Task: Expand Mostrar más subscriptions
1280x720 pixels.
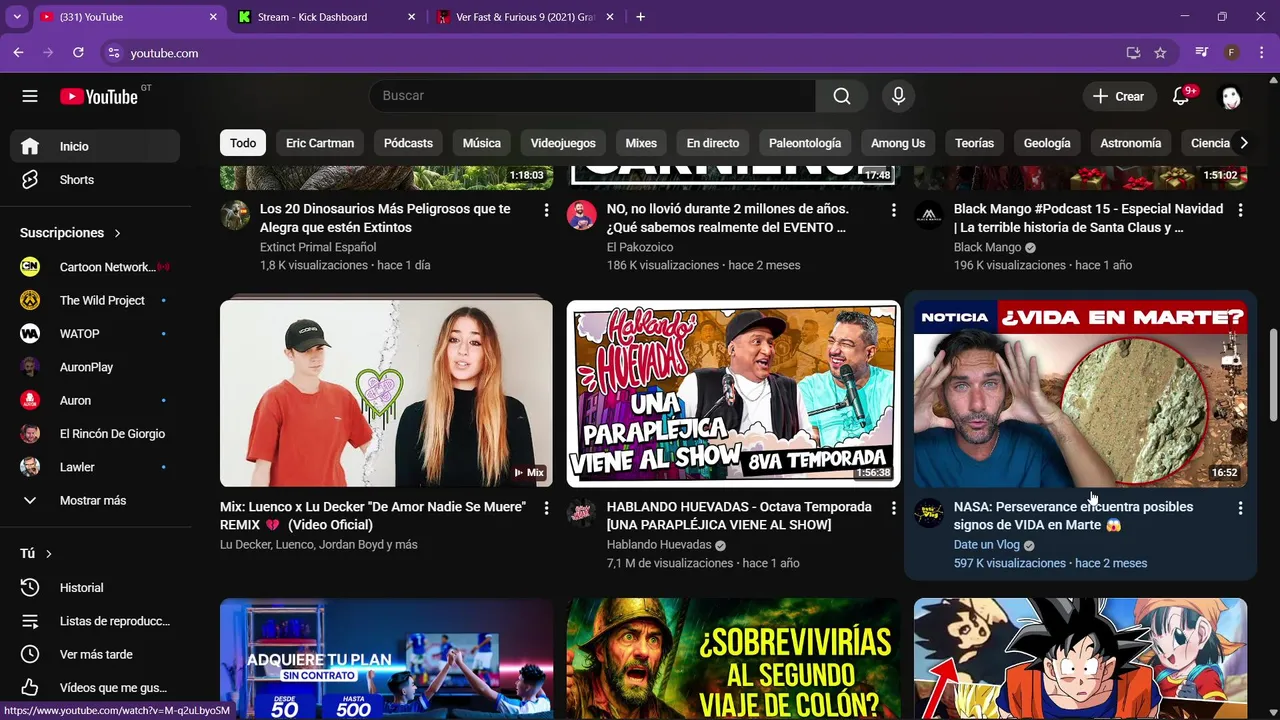Action: point(95,500)
